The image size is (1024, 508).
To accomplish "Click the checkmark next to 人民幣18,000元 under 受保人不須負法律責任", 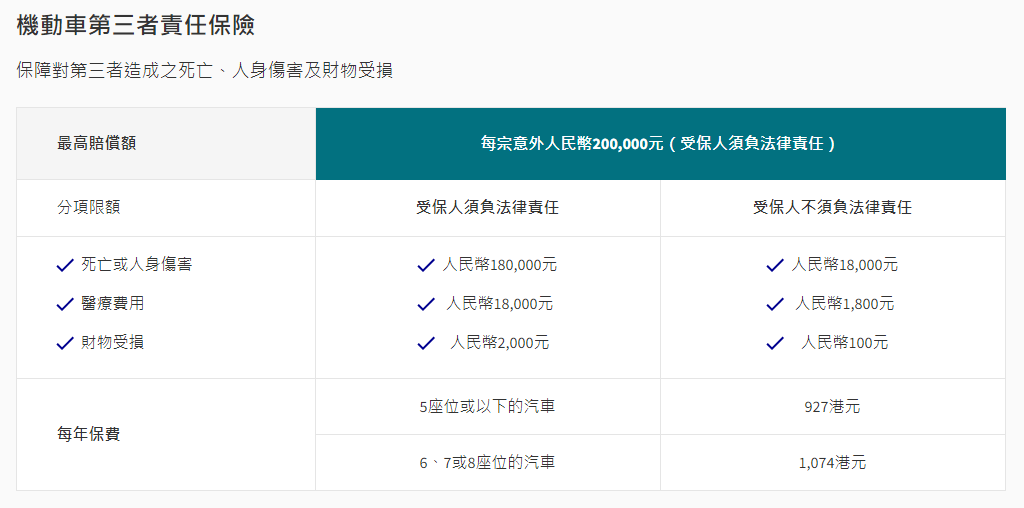I will (775, 266).
